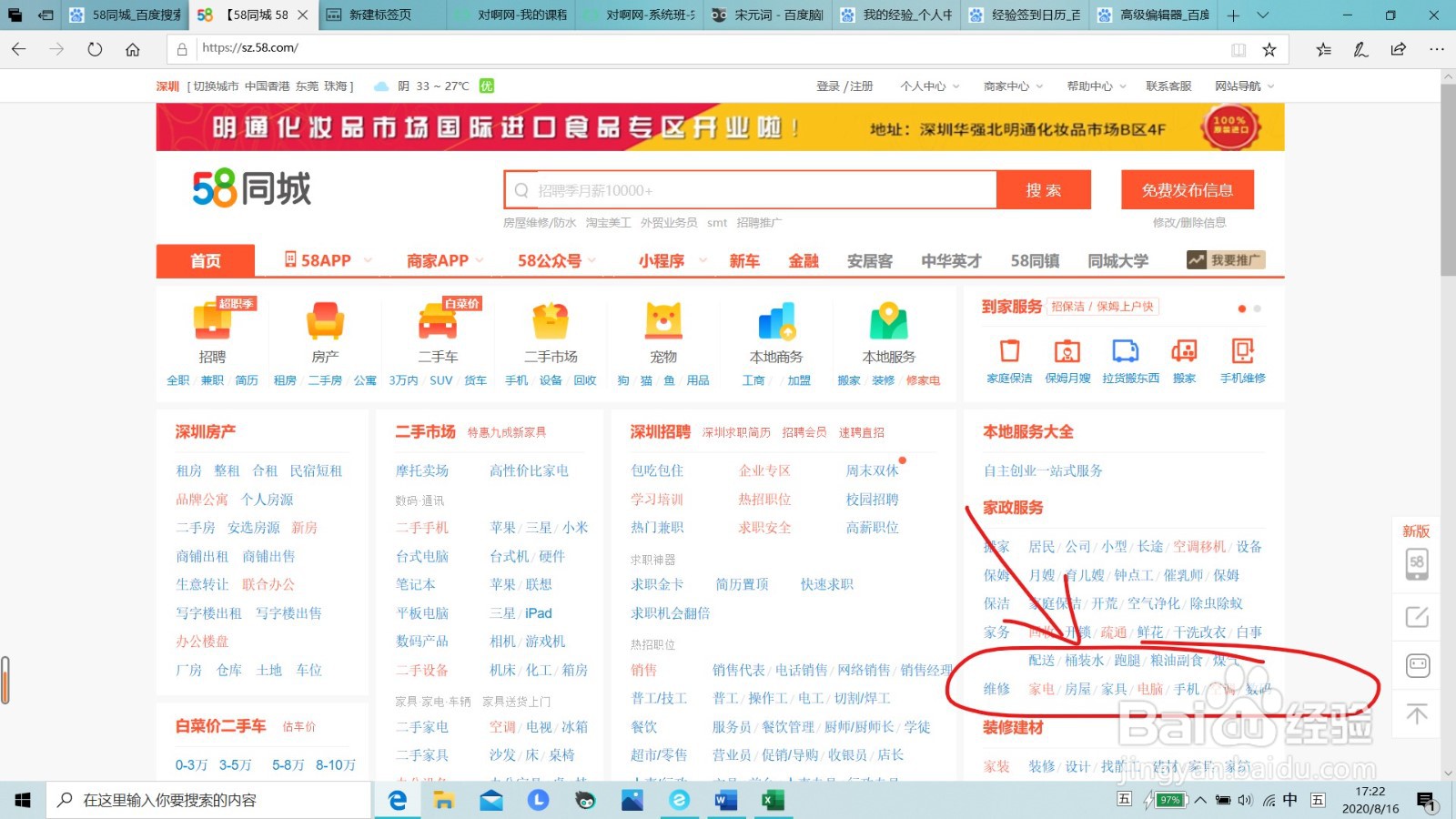The height and width of the screenshot is (819, 1456).
Task: Click the browser address bar URL
Action: tap(250, 48)
